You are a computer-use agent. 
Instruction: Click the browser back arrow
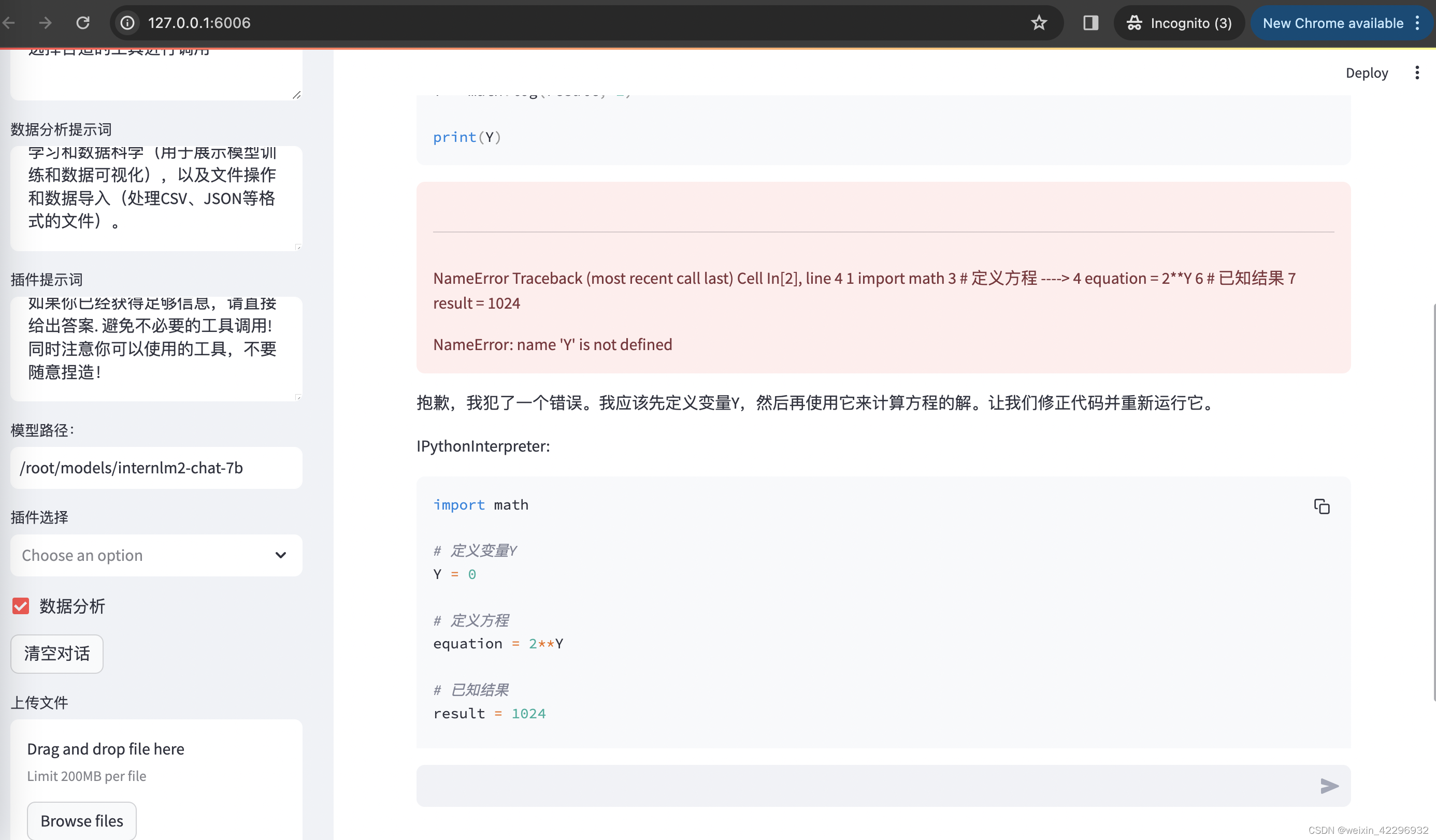point(9,23)
